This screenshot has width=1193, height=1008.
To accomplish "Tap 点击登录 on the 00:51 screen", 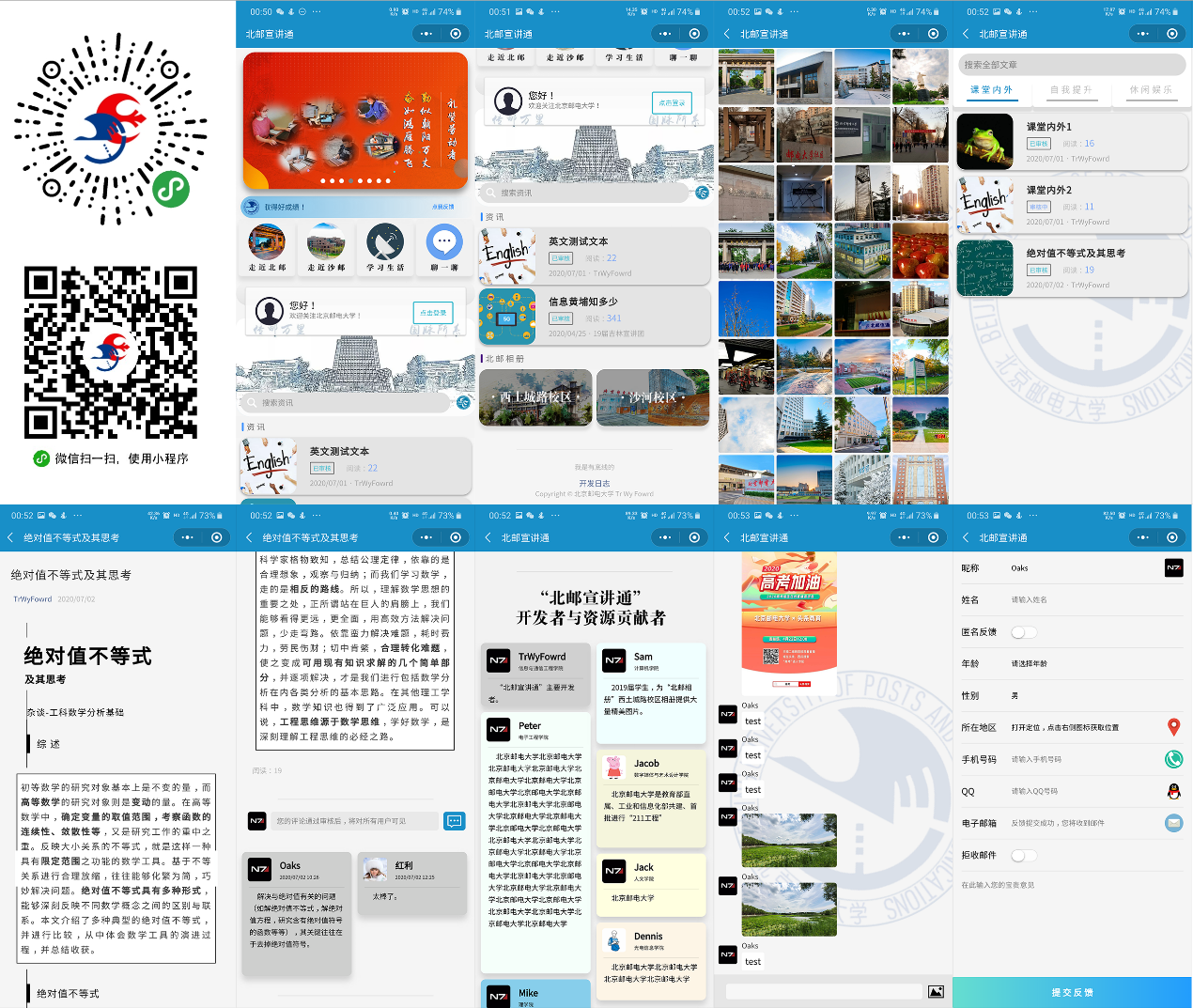I will (x=672, y=103).
